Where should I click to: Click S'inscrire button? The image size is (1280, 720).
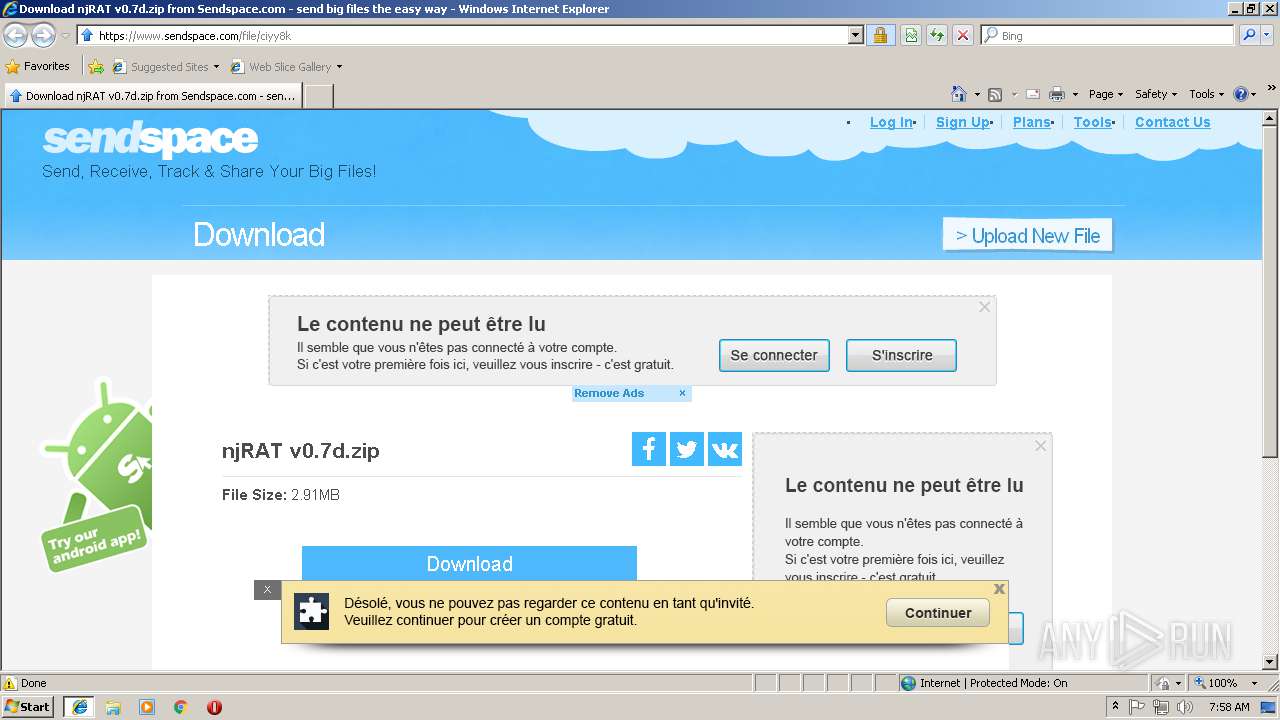coord(902,355)
